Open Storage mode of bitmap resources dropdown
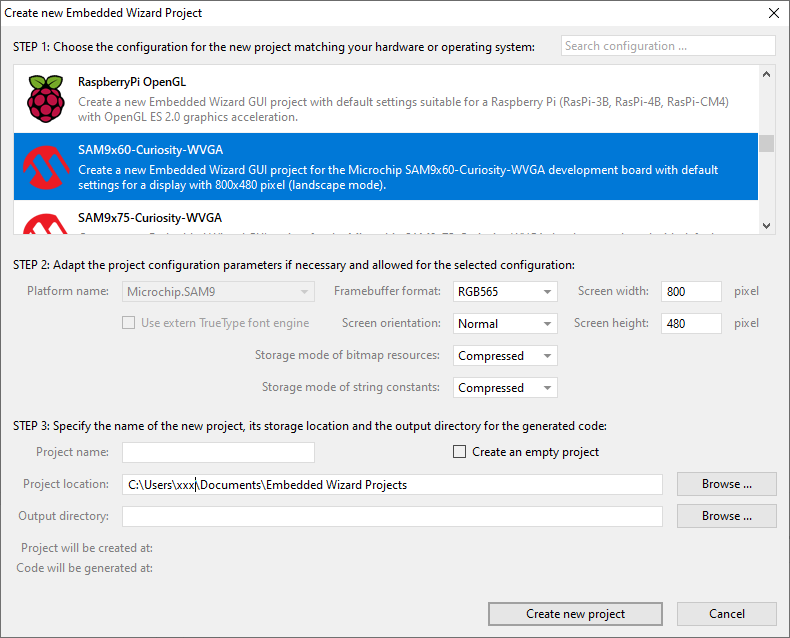Viewport: 790px width, 638px height. tap(505, 356)
